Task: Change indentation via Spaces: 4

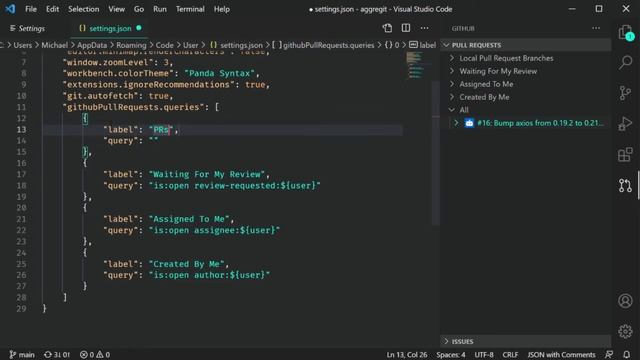Action: click(451, 355)
